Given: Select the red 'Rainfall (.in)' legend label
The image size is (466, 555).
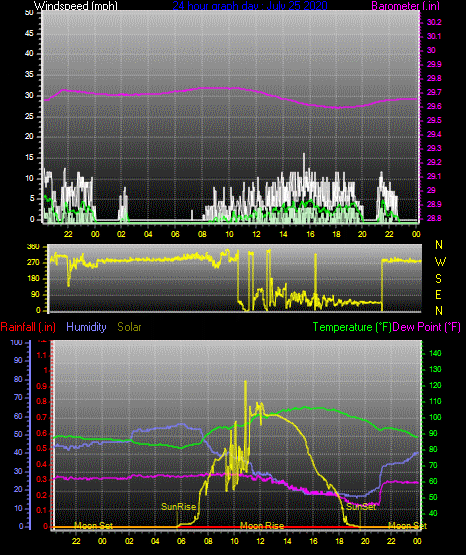Looking at the screenshot, I should pos(28,327).
